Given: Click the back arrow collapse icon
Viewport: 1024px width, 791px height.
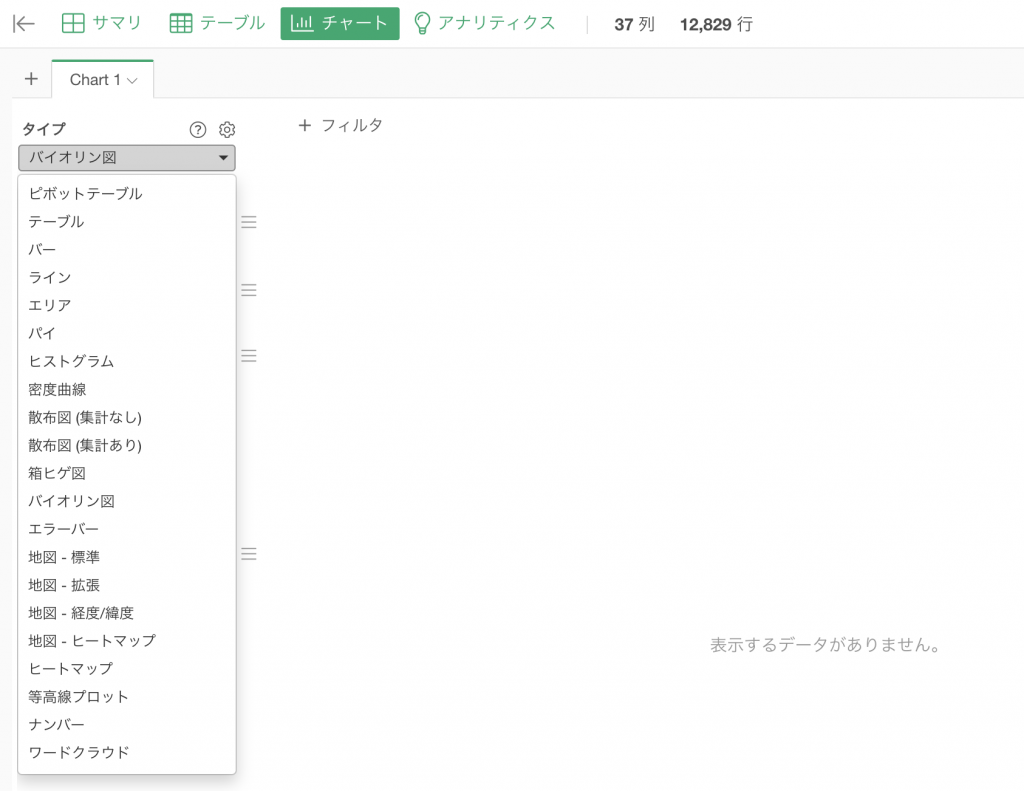Looking at the screenshot, I should pyautogui.click(x=24, y=24).
